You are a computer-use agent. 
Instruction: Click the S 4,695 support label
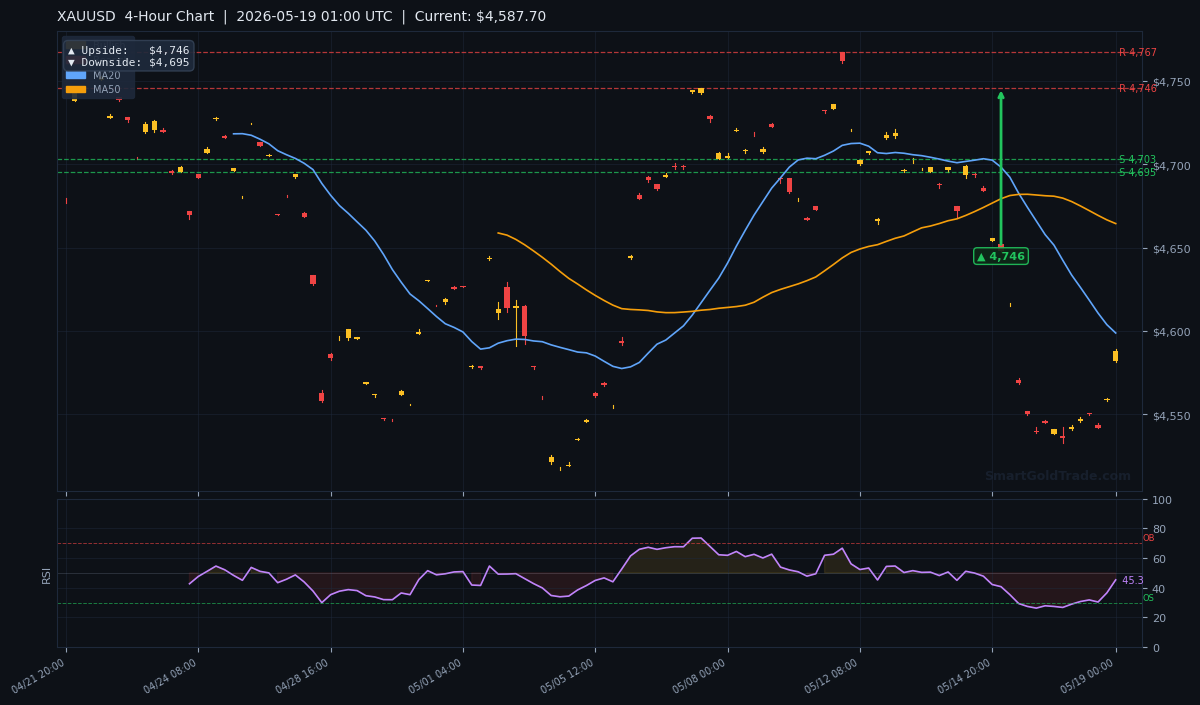pos(1137,172)
